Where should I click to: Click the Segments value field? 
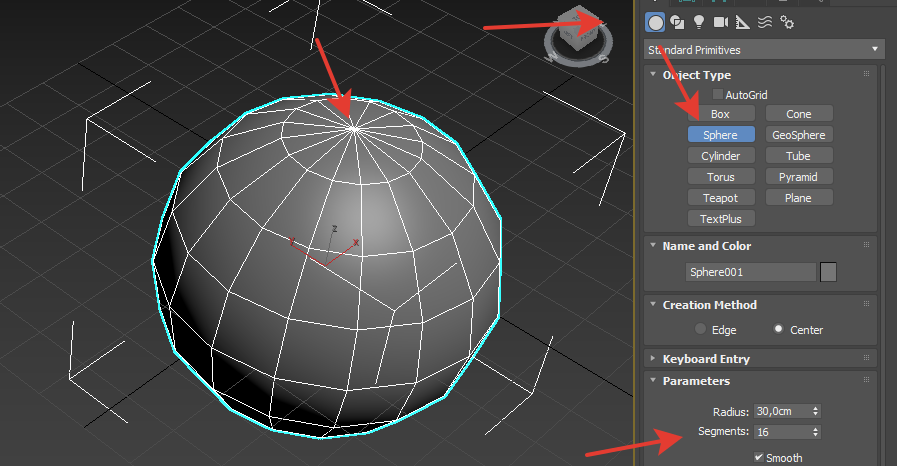click(782, 432)
